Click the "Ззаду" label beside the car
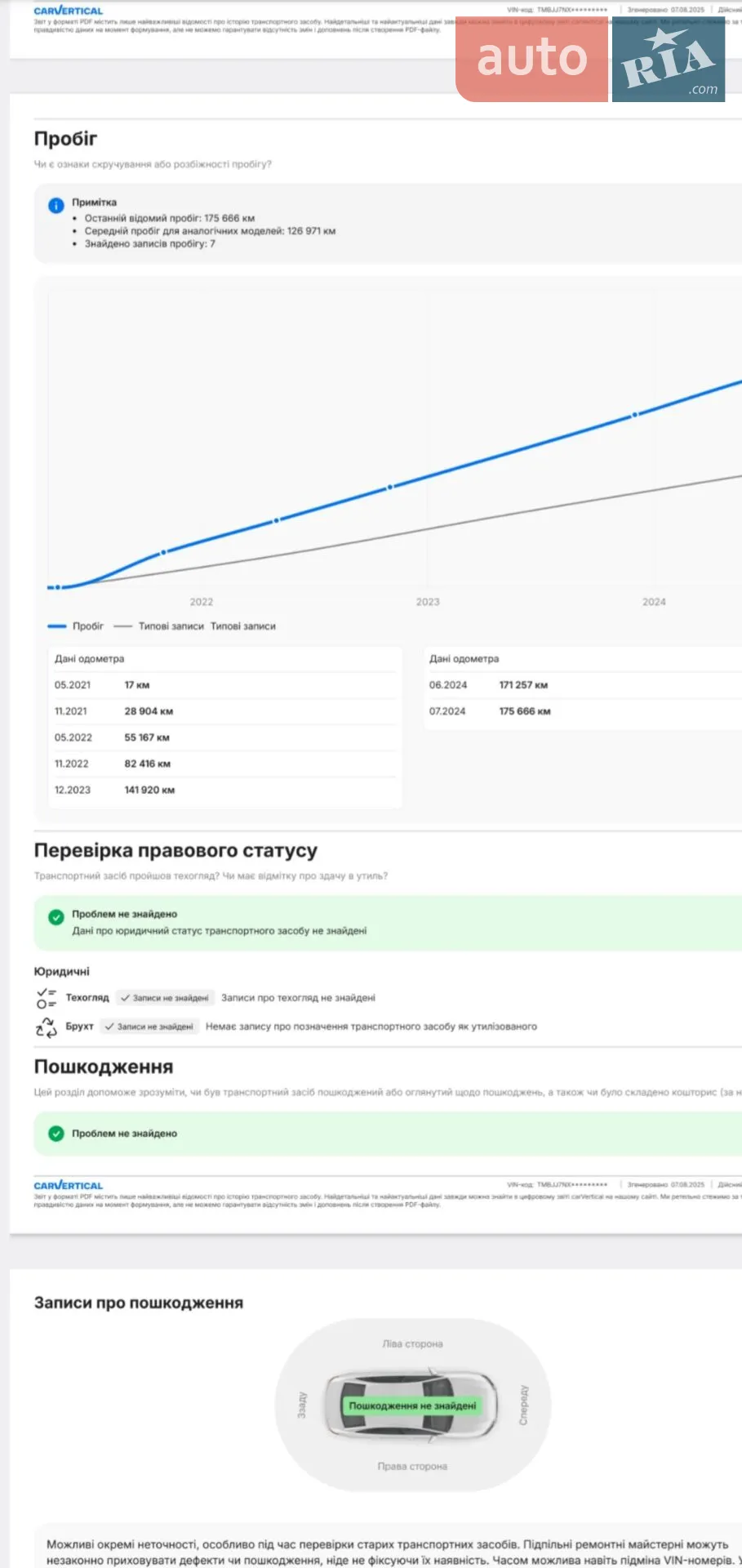Viewport: 742px width, 1568px height. click(302, 1405)
